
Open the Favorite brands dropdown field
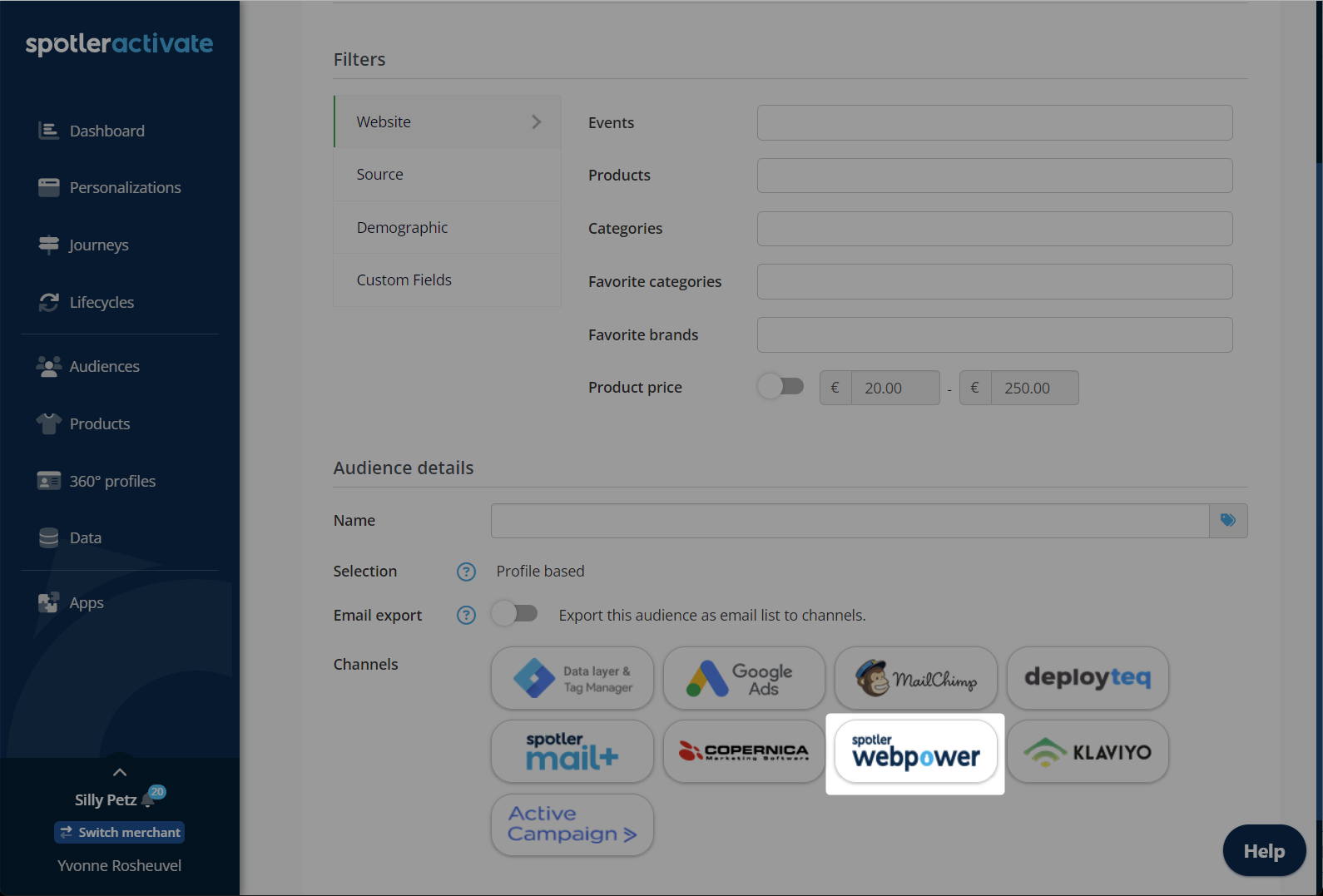(x=994, y=334)
